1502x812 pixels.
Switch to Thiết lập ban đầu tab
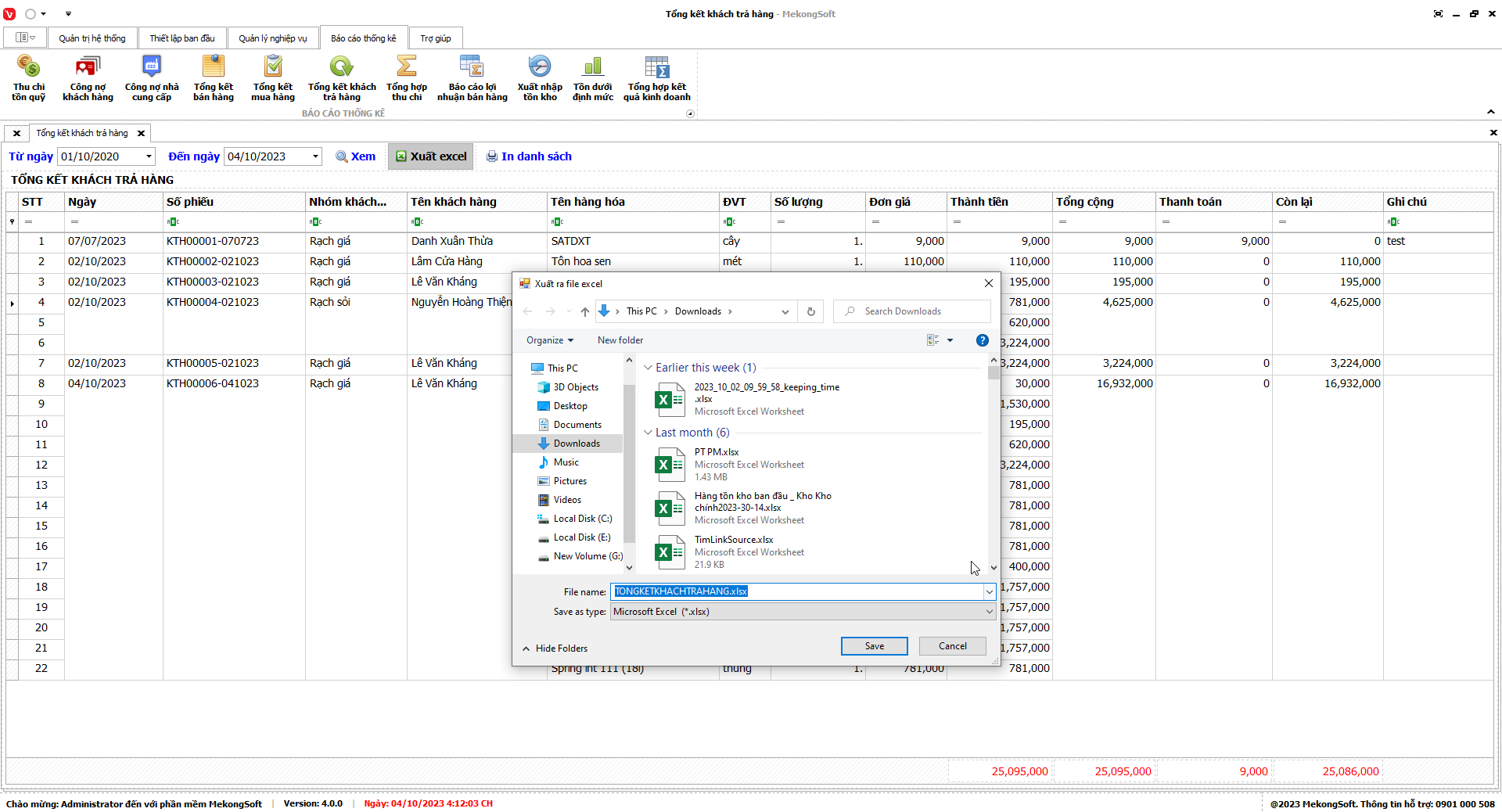pyautogui.click(x=181, y=38)
